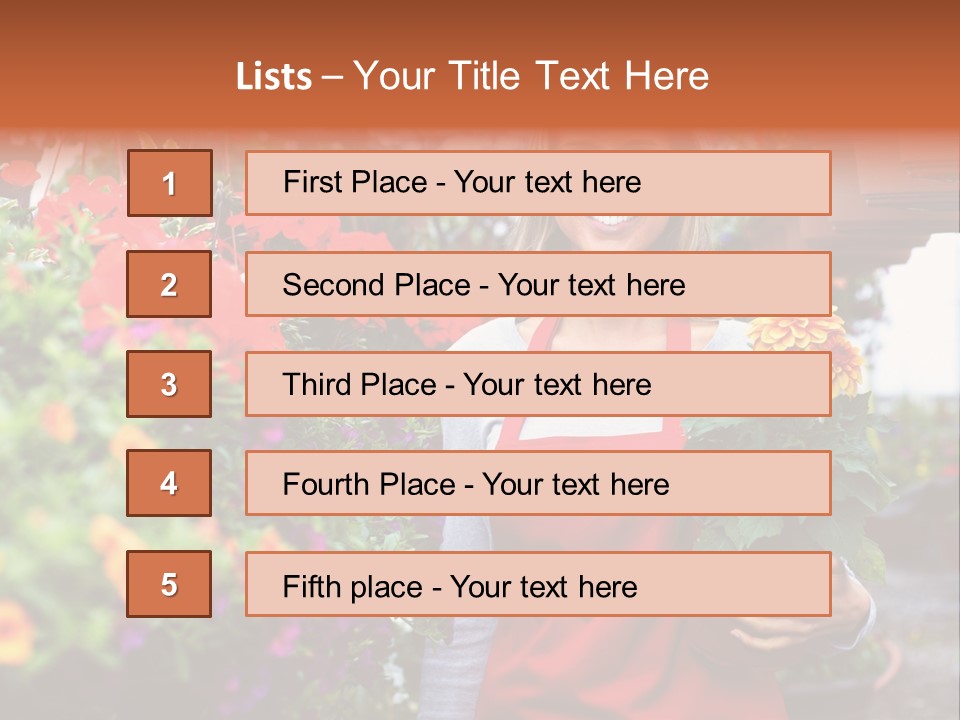The width and height of the screenshot is (960, 720).
Task: Select the Fifth place text box
Action: tap(538, 584)
